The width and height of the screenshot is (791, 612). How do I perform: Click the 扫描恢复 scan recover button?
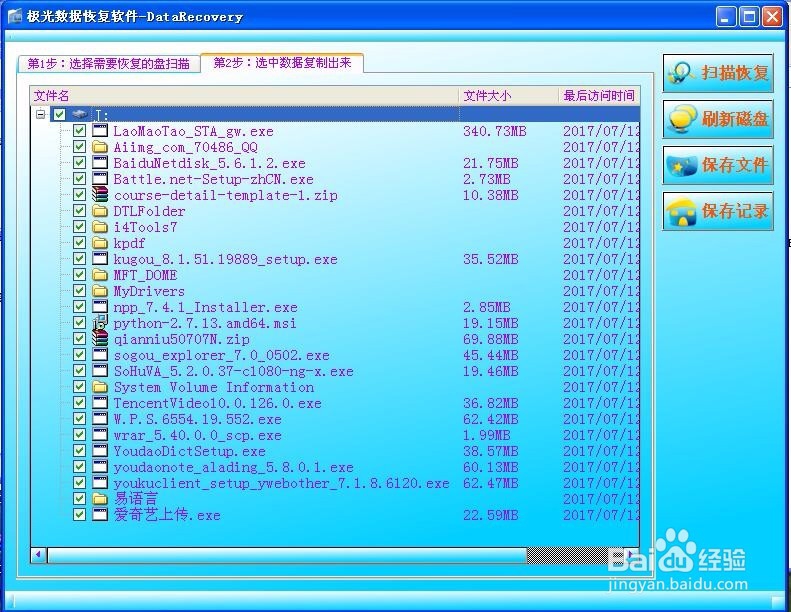(718, 74)
